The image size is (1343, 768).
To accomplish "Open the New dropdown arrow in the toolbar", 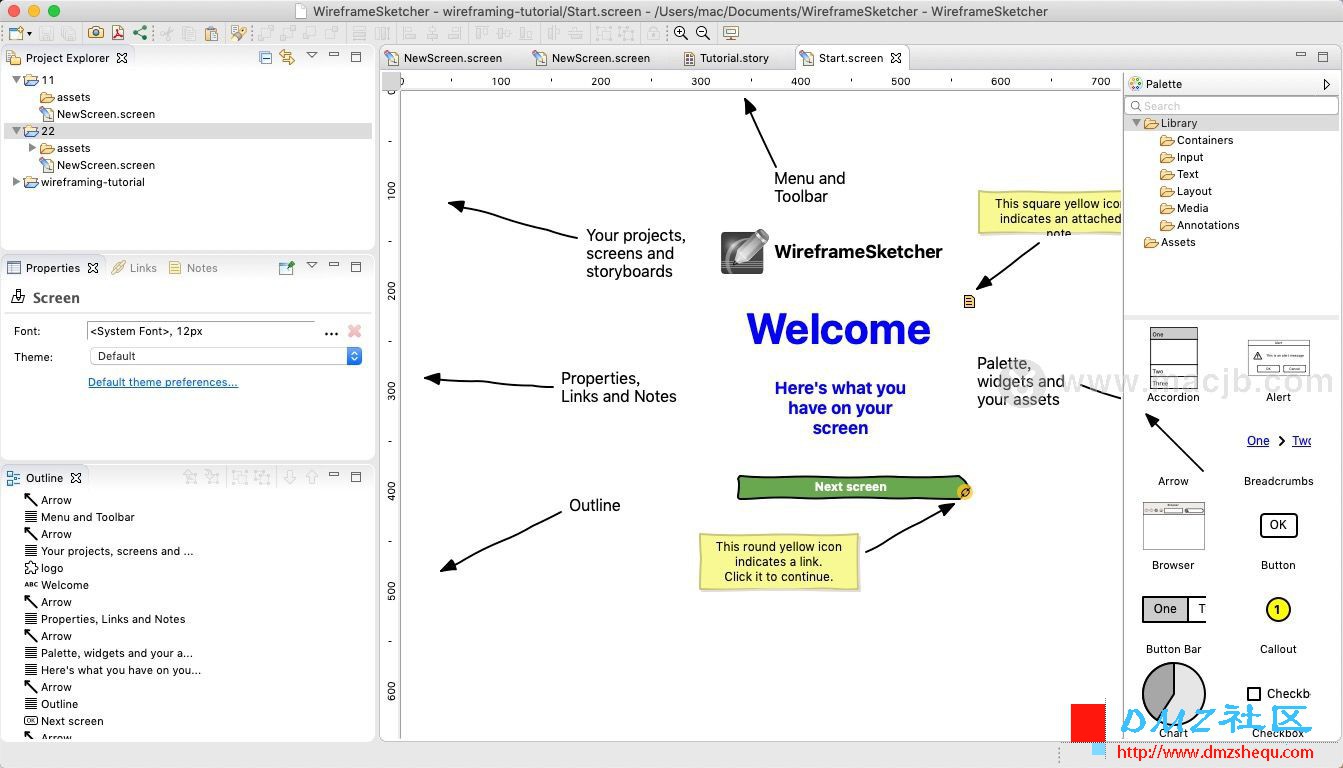I will [29, 34].
